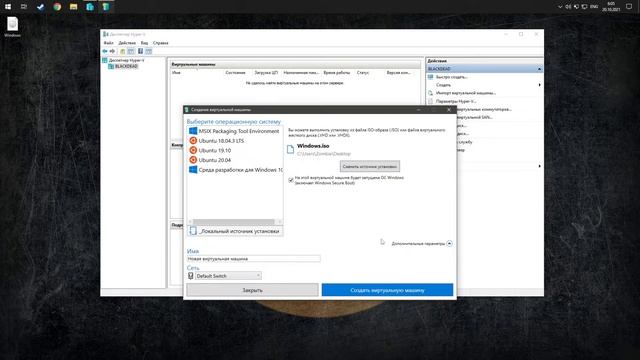Click the Up one level toolbar icon
The width and height of the screenshot is (640, 360).
tap(122, 51)
